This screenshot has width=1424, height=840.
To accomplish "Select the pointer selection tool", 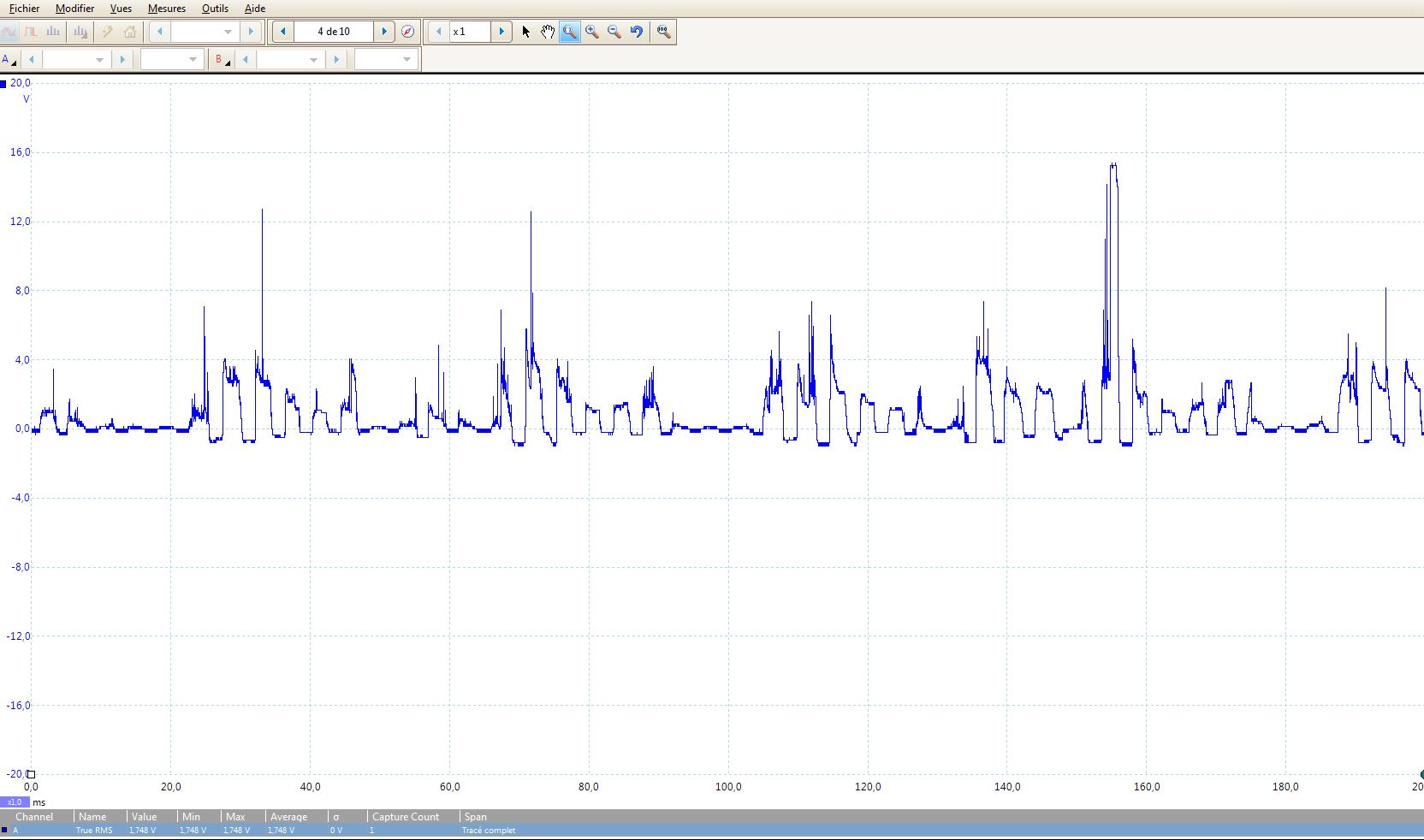I will (525, 32).
